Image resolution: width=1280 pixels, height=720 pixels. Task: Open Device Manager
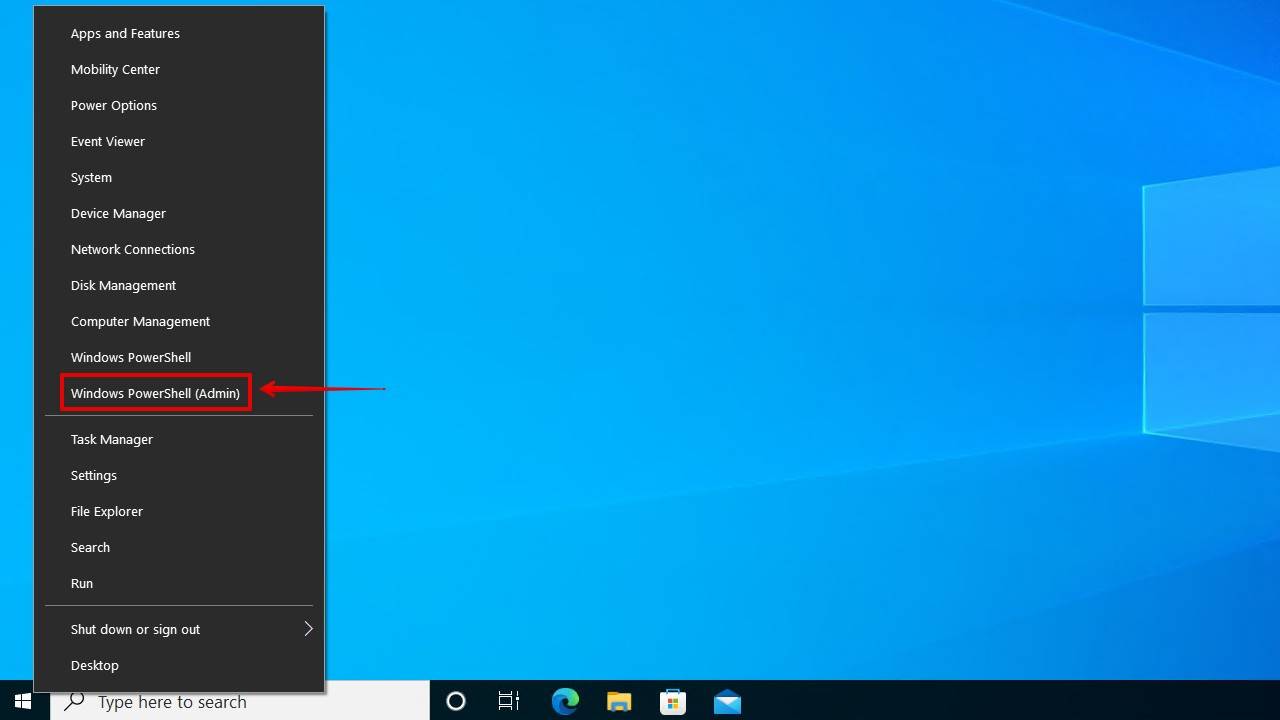click(118, 213)
